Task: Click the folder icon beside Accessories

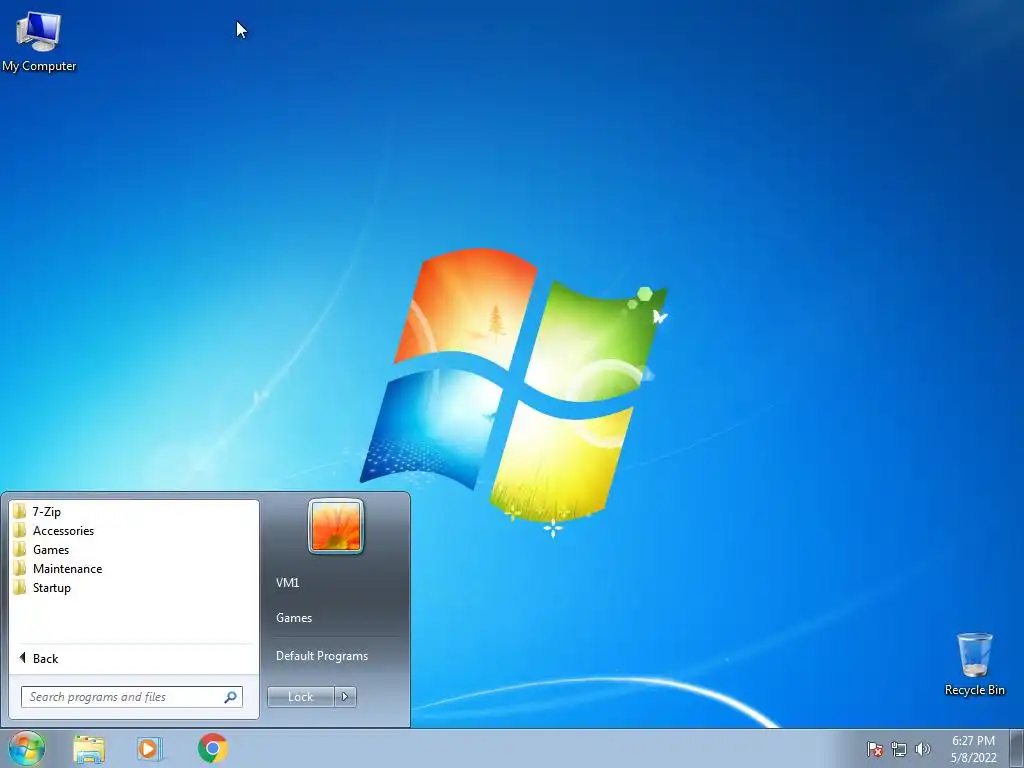Action: tap(20, 530)
